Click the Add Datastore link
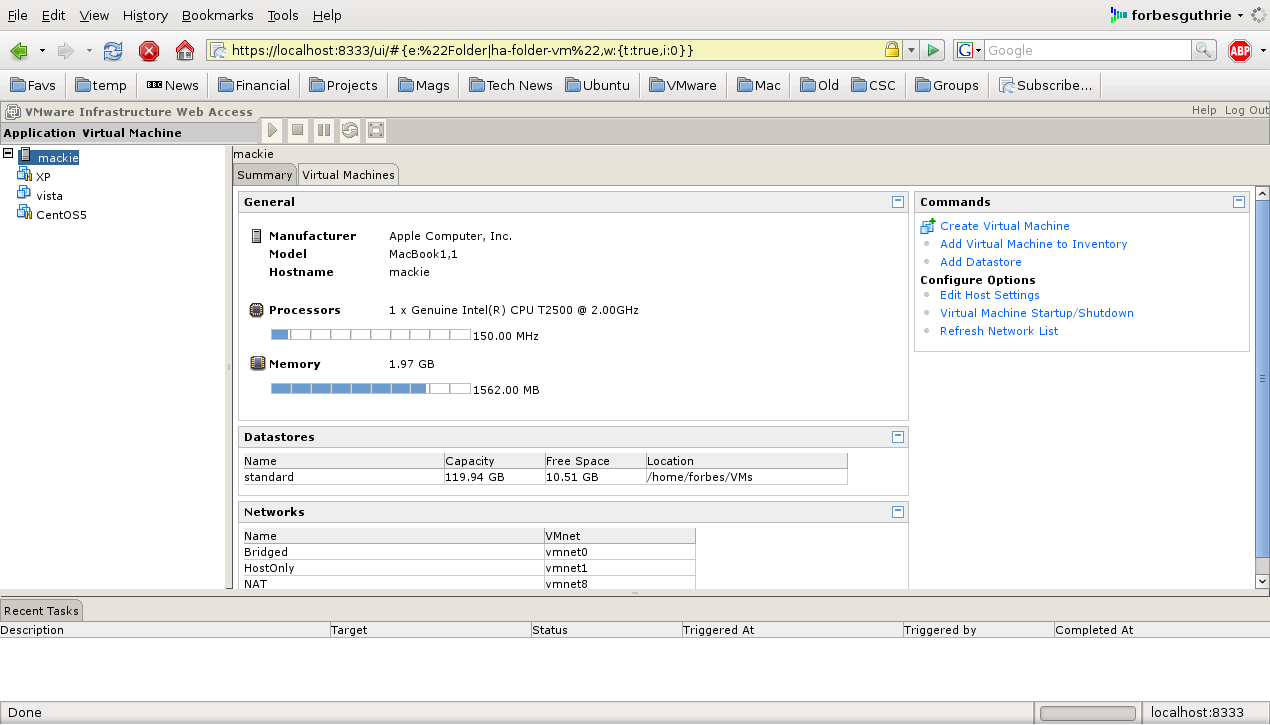1270x725 pixels. coord(981,262)
